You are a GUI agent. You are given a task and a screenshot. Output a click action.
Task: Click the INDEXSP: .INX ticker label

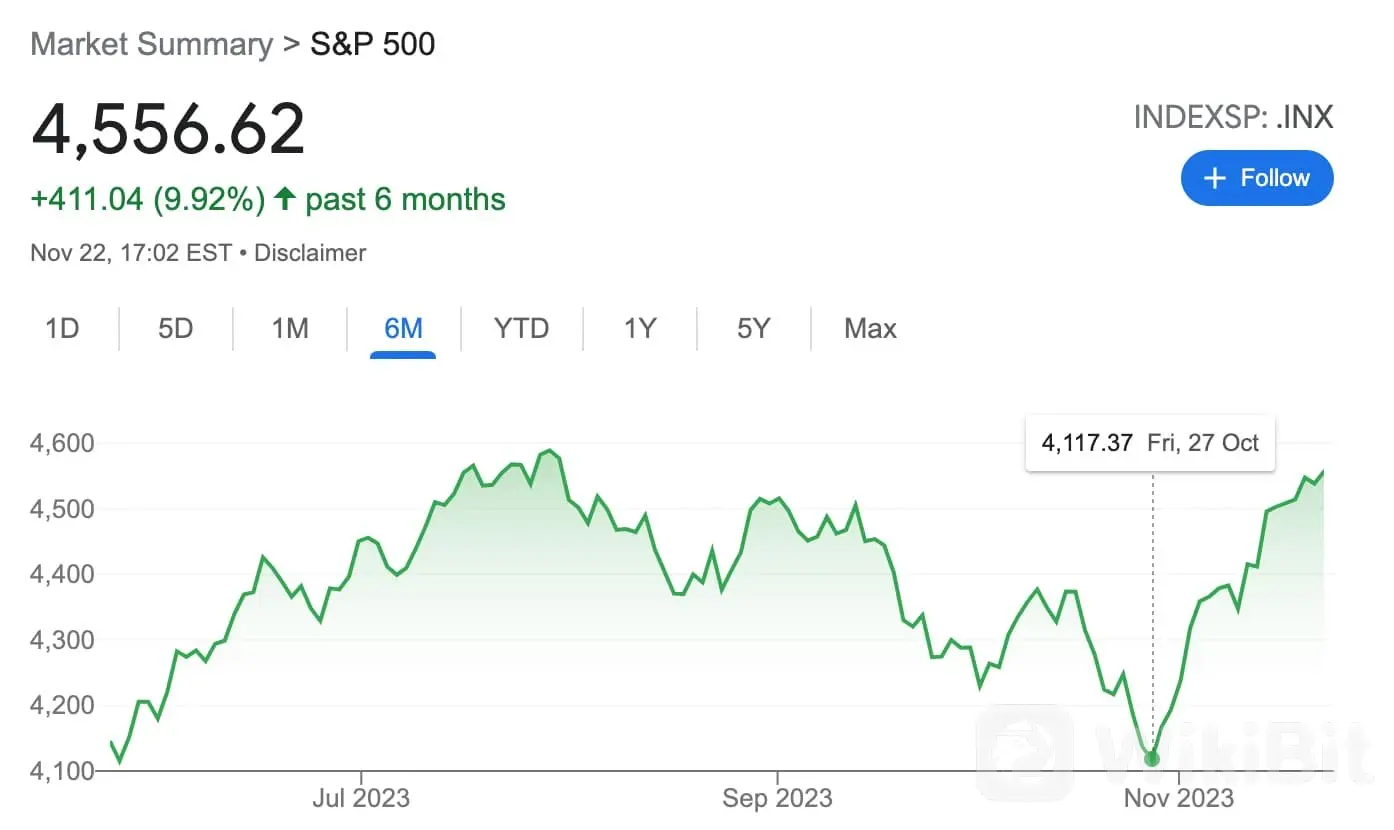pos(1233,117)
